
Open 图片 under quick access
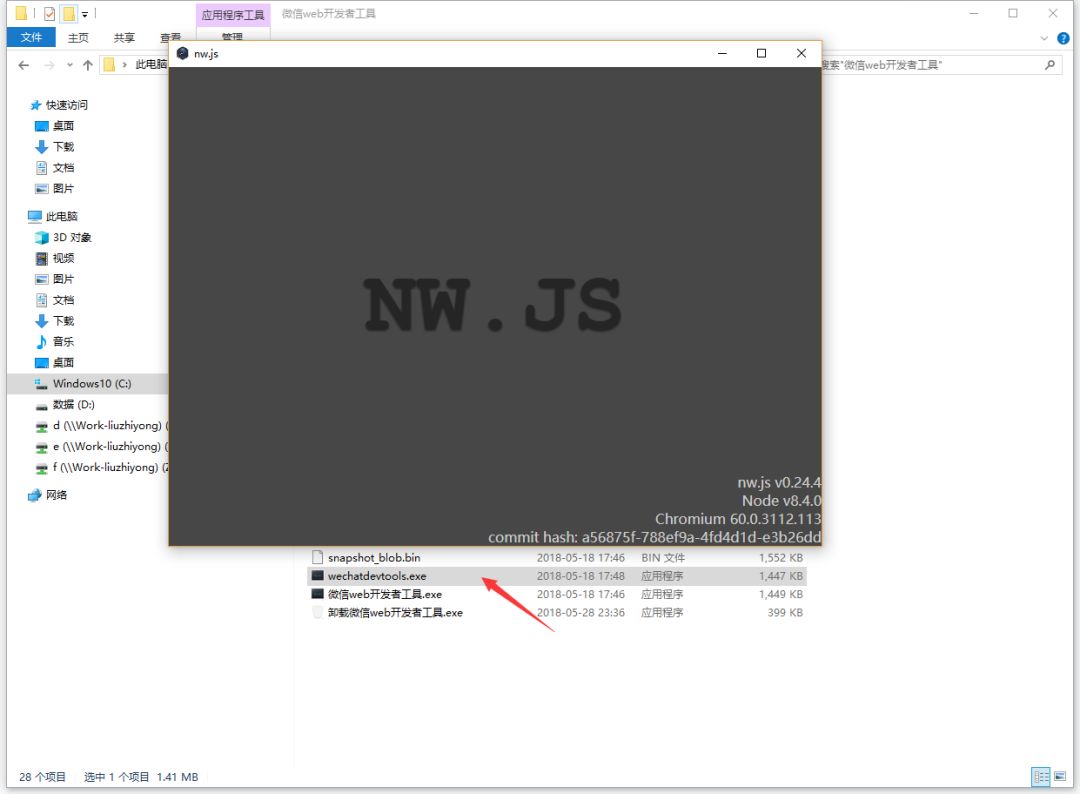tap(54, 188)
